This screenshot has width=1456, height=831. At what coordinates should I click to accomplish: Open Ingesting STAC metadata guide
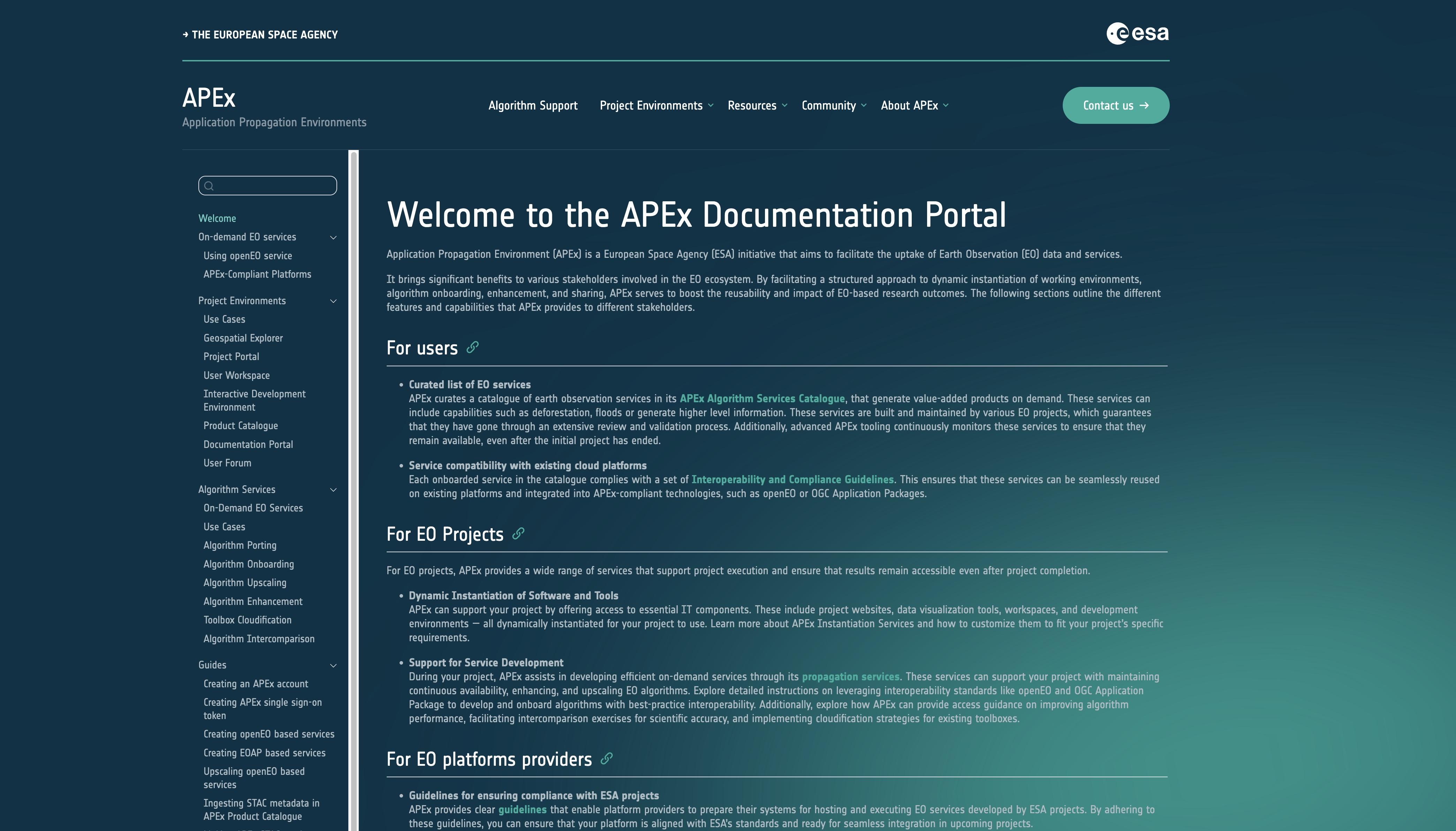click(261, 810)
